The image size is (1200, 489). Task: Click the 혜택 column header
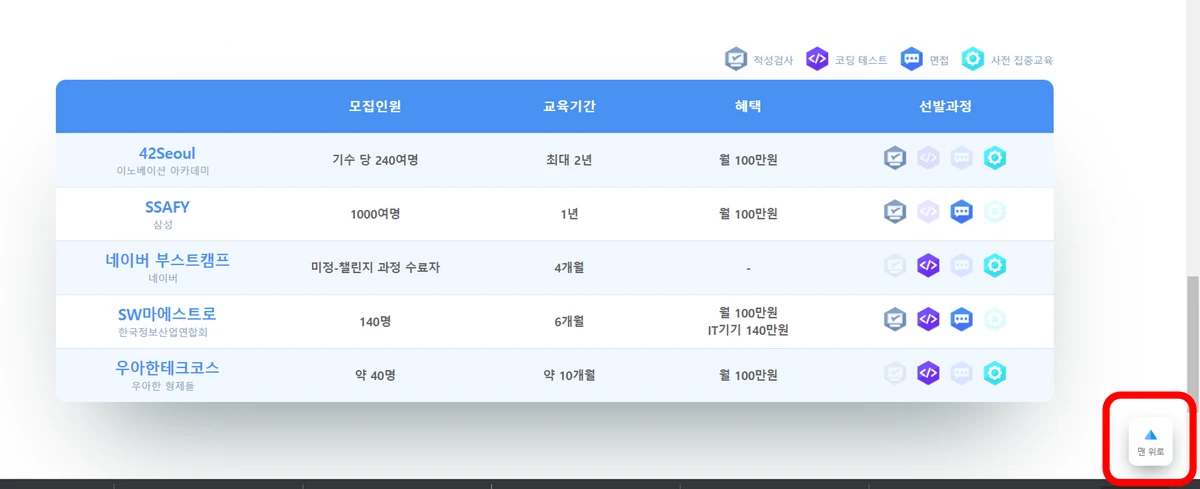(x=748, y=106)
